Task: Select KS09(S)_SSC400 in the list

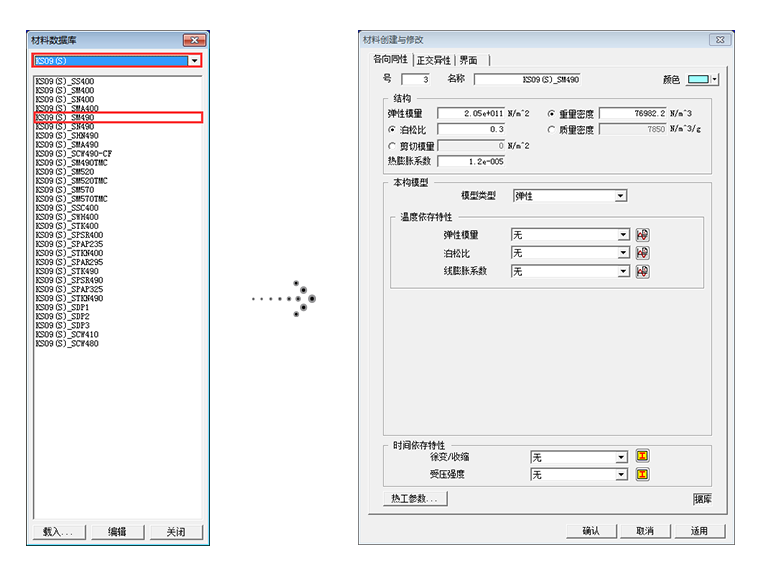Action: [x=67, y=208]
